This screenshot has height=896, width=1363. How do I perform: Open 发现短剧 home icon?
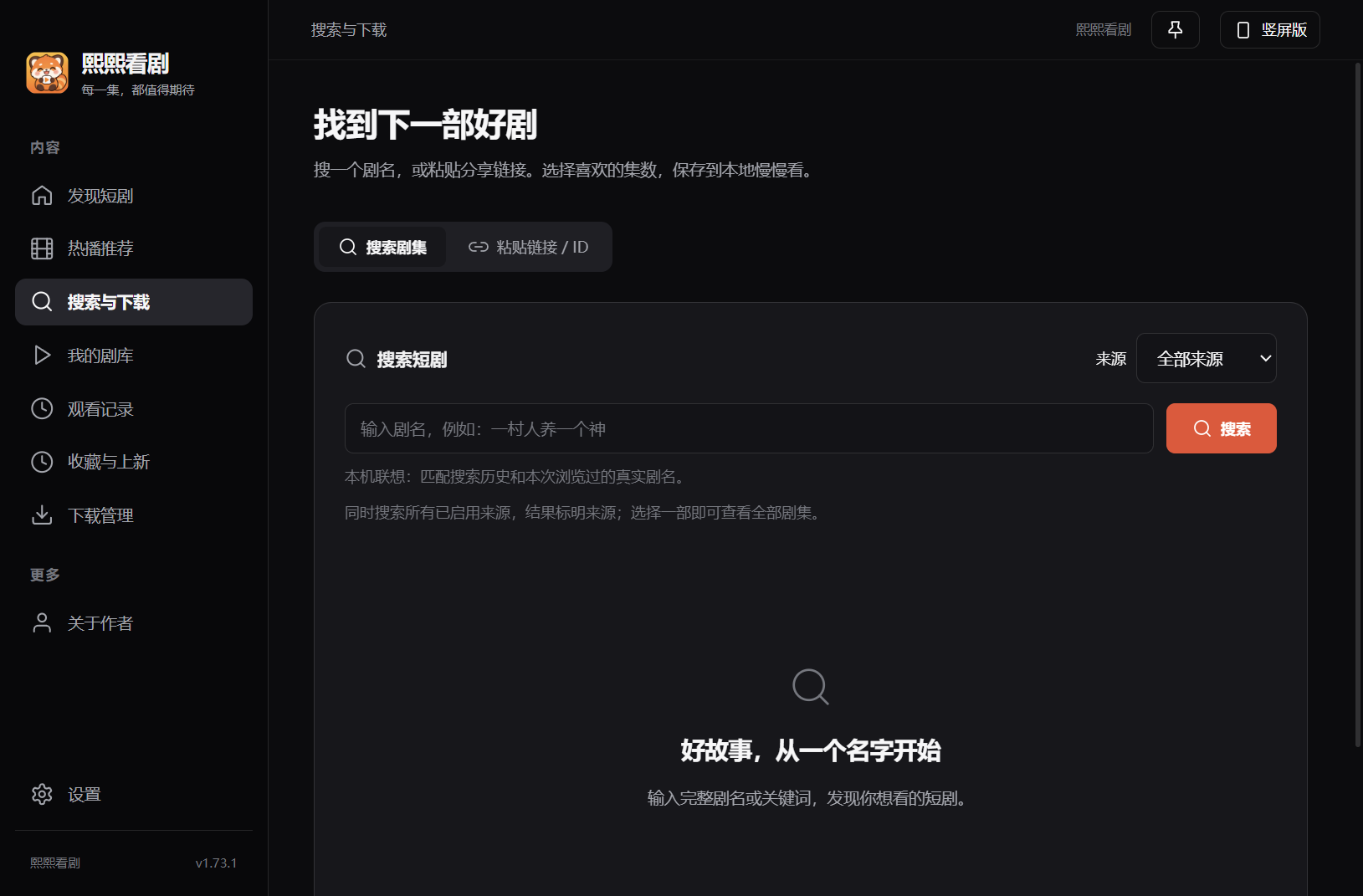42,196
